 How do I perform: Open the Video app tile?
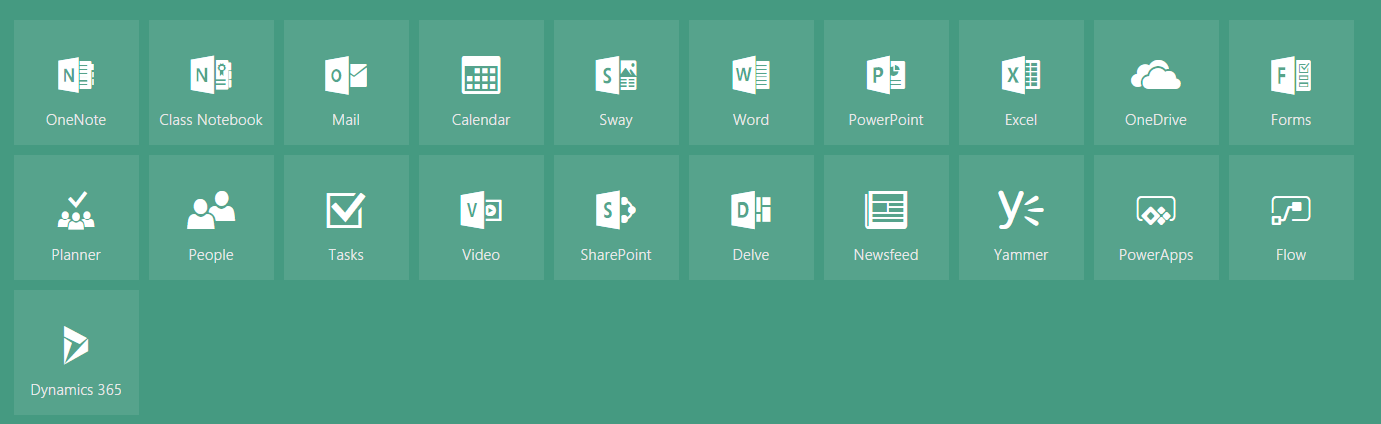click(x=481, y=217)
